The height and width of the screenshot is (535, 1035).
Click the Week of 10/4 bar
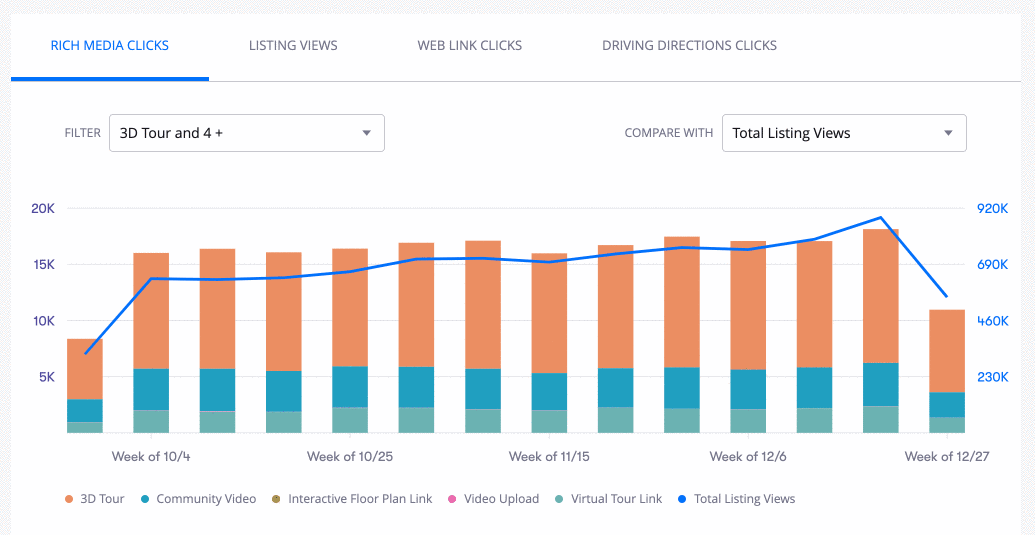click(151, 320)
